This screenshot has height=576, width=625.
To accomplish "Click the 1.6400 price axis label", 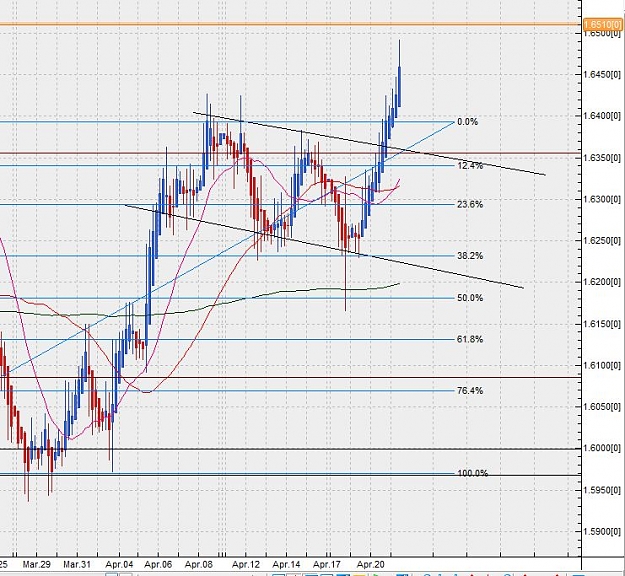I will pos(602,116).
